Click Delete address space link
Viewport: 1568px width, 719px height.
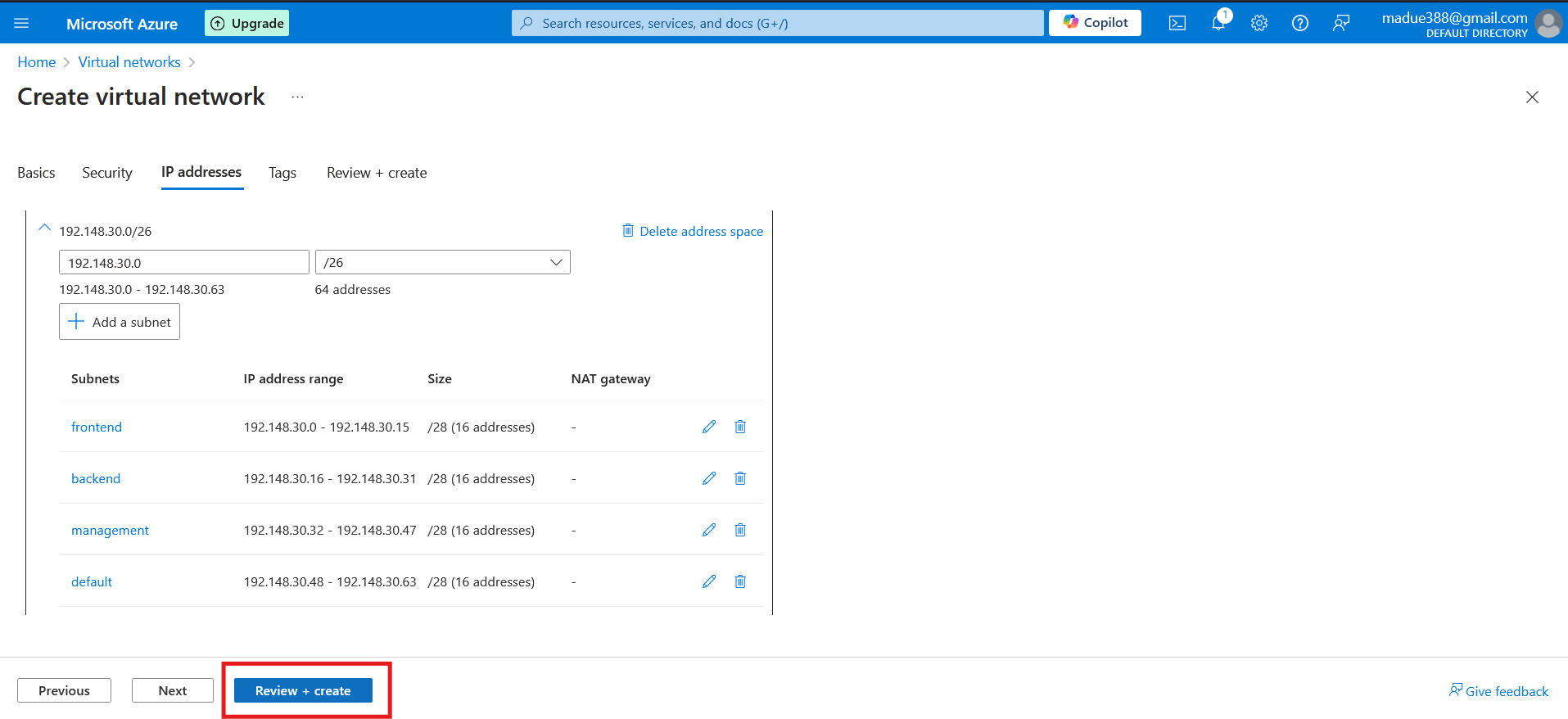coord(693,231)
